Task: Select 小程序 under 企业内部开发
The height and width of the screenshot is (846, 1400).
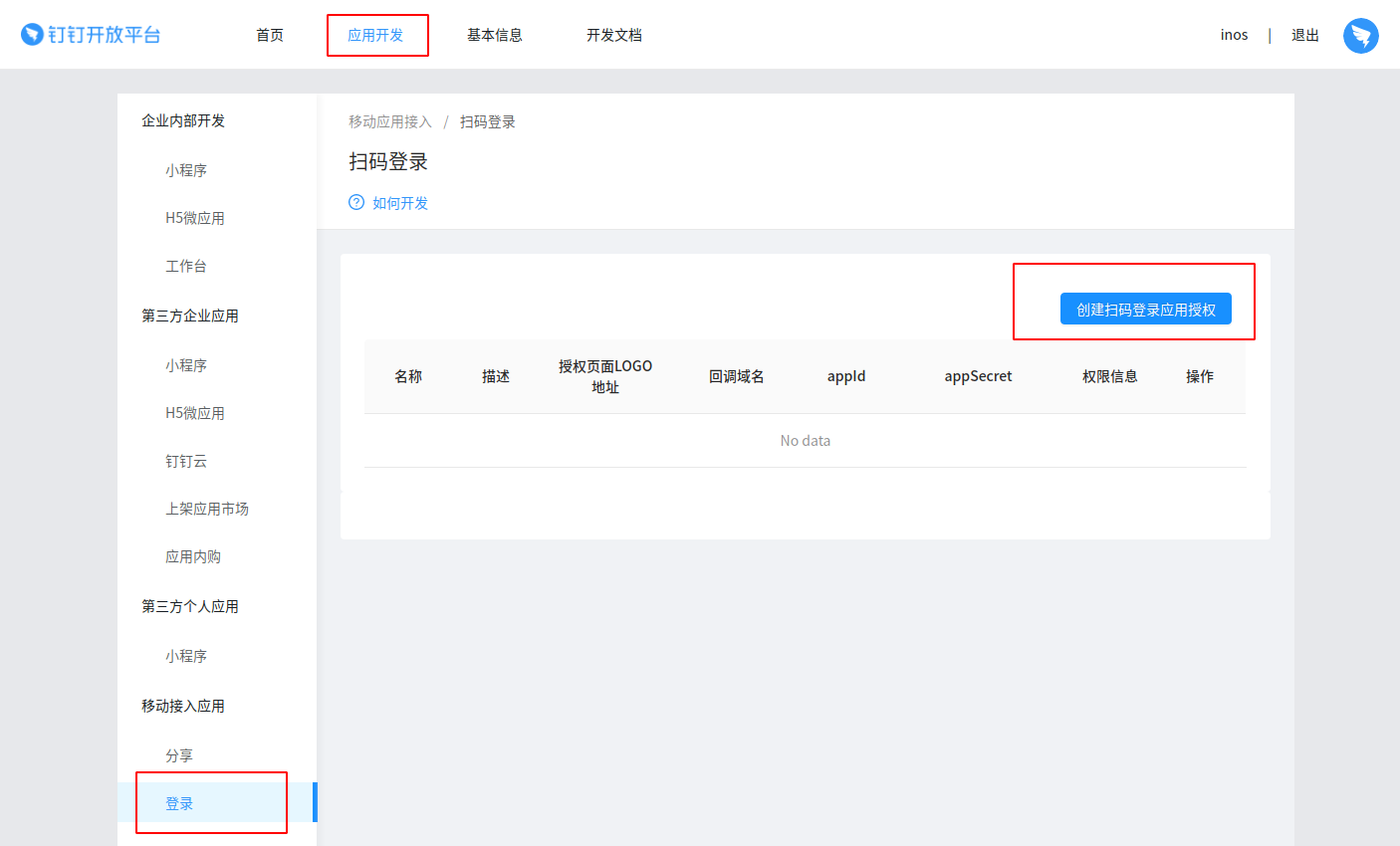Action: click(x=186, y=170)
